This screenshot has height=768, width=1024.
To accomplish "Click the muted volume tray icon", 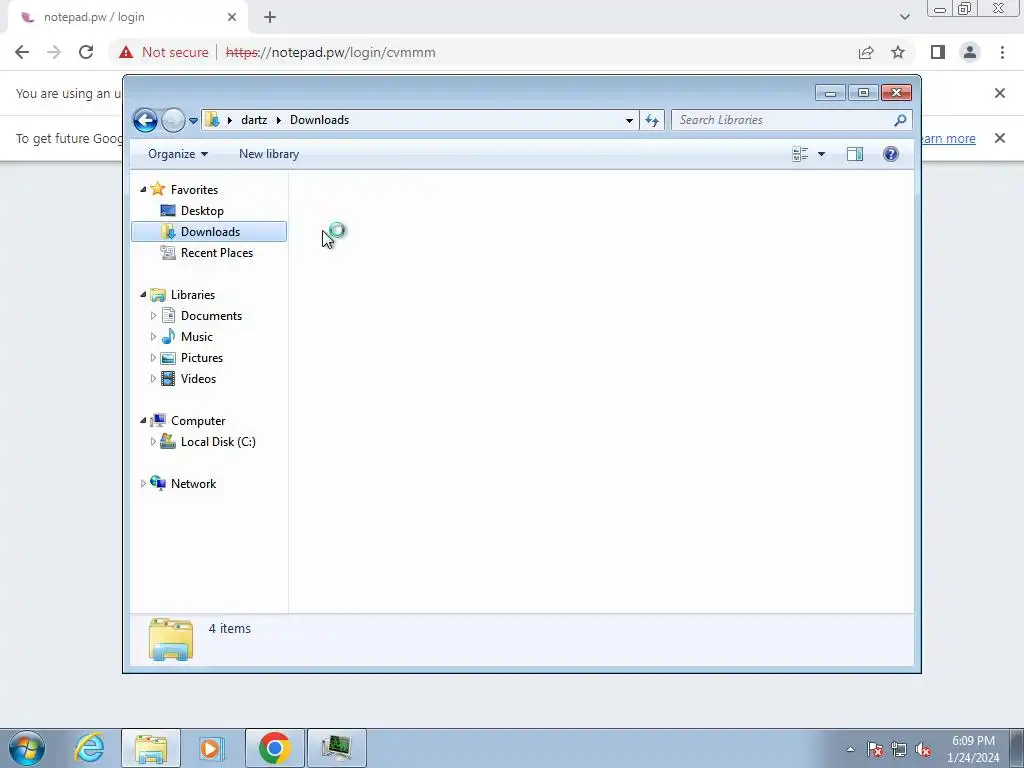I will (x=923, y=750).
